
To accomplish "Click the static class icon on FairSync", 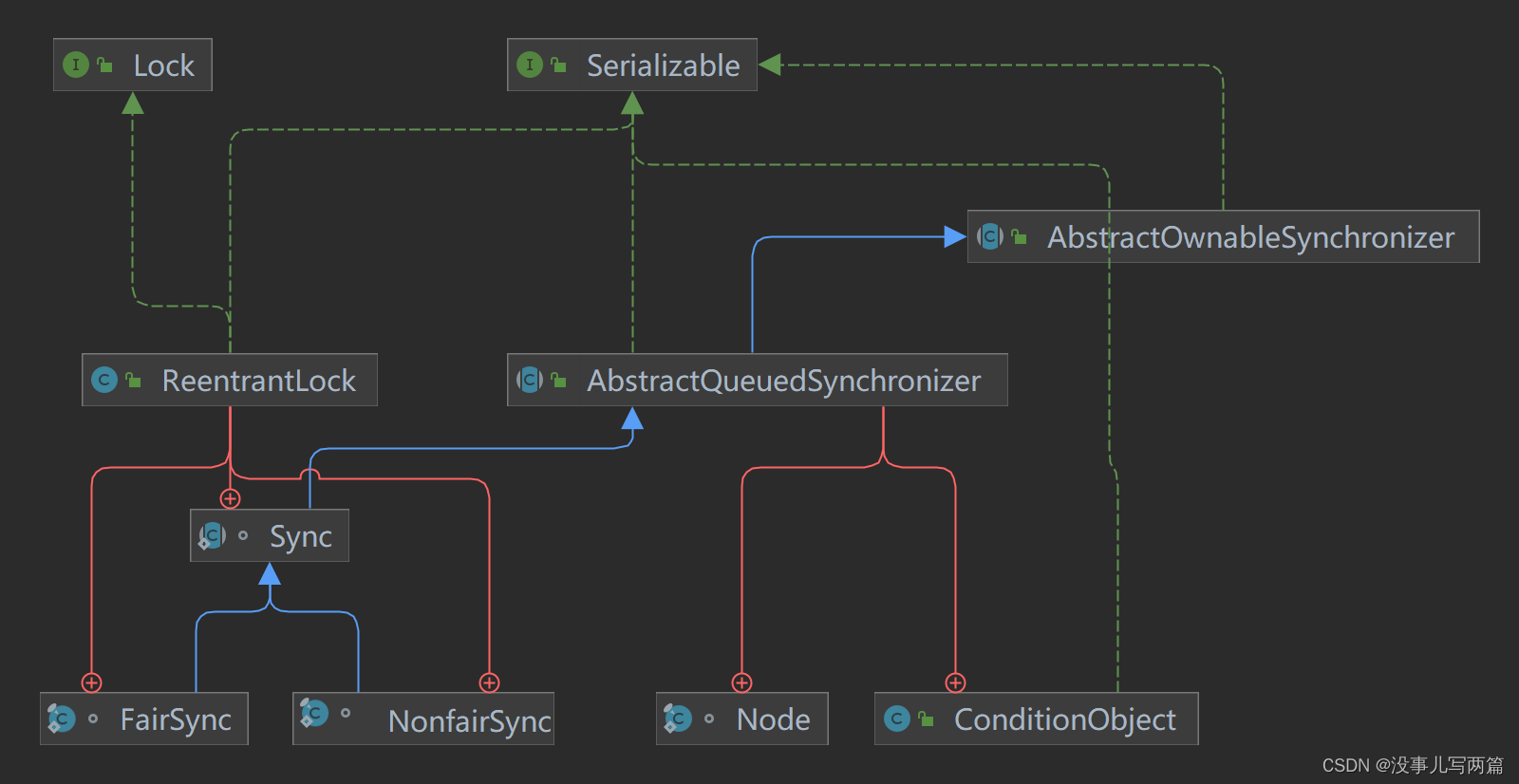I will click(x=62, y=719).
